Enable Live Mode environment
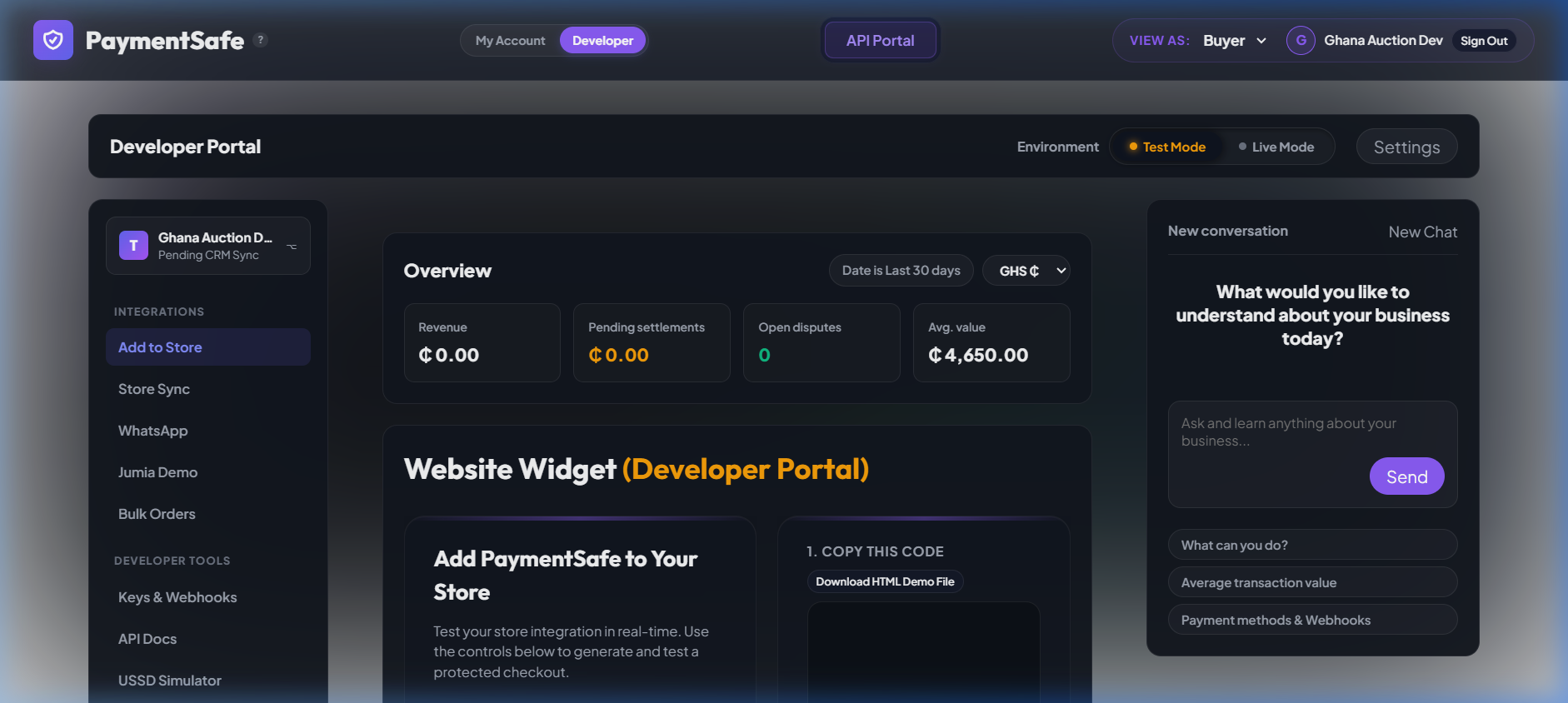The width and height of the screenshot is (1568, 703). click(1276, 147)
